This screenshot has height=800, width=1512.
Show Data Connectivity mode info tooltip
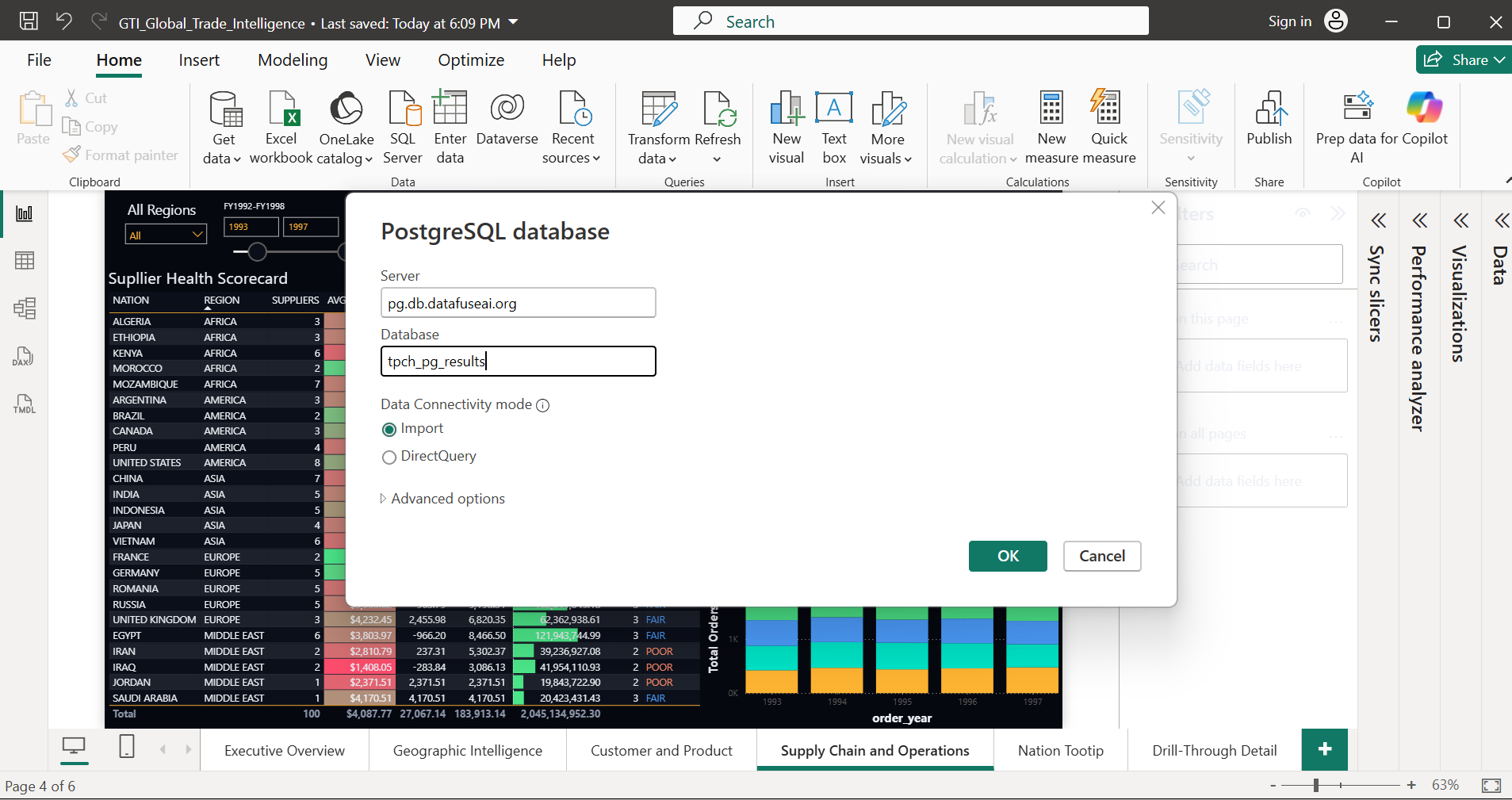coord(543,405)
